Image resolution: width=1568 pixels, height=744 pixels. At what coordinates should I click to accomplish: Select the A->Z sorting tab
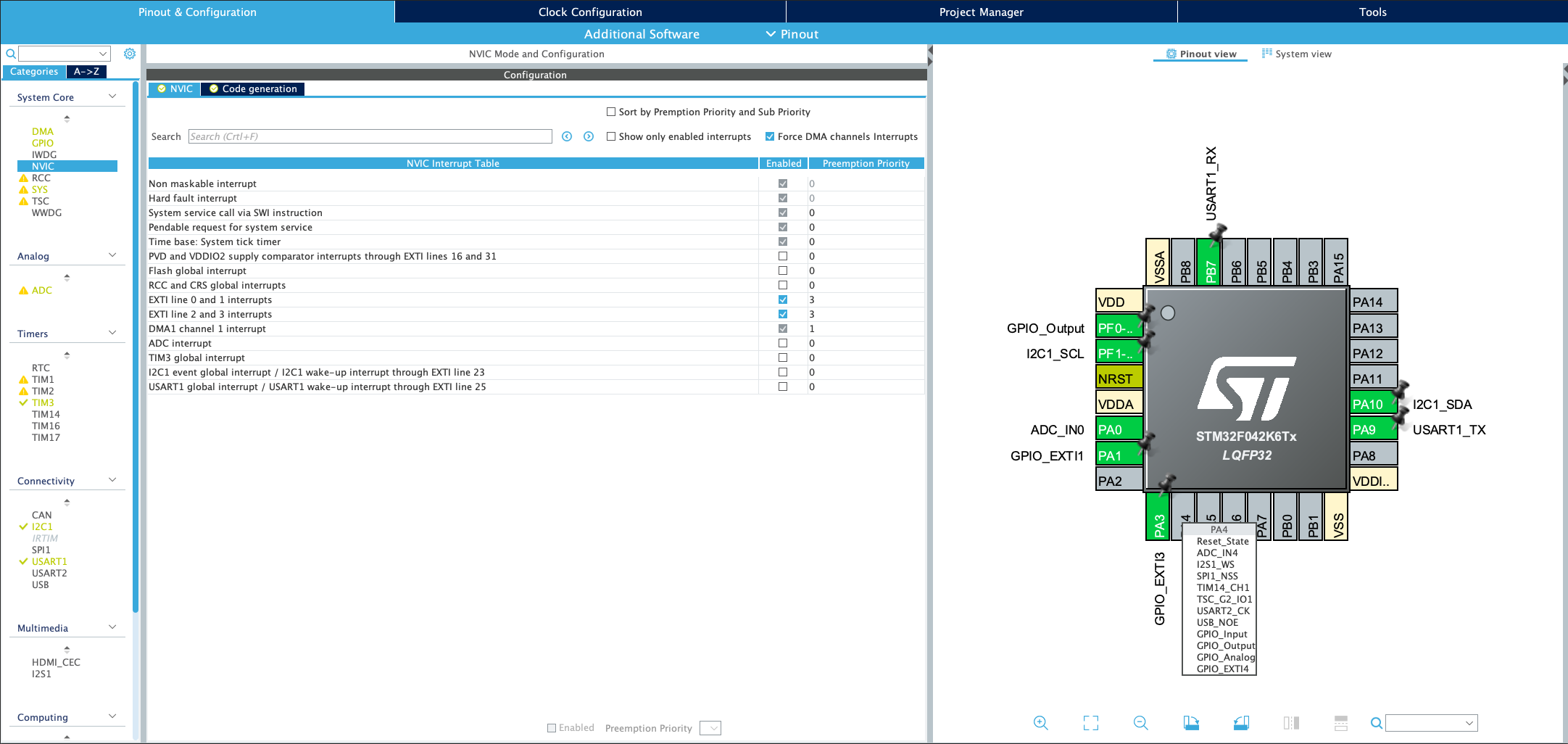pyautogui.click(x=86, y=71)
